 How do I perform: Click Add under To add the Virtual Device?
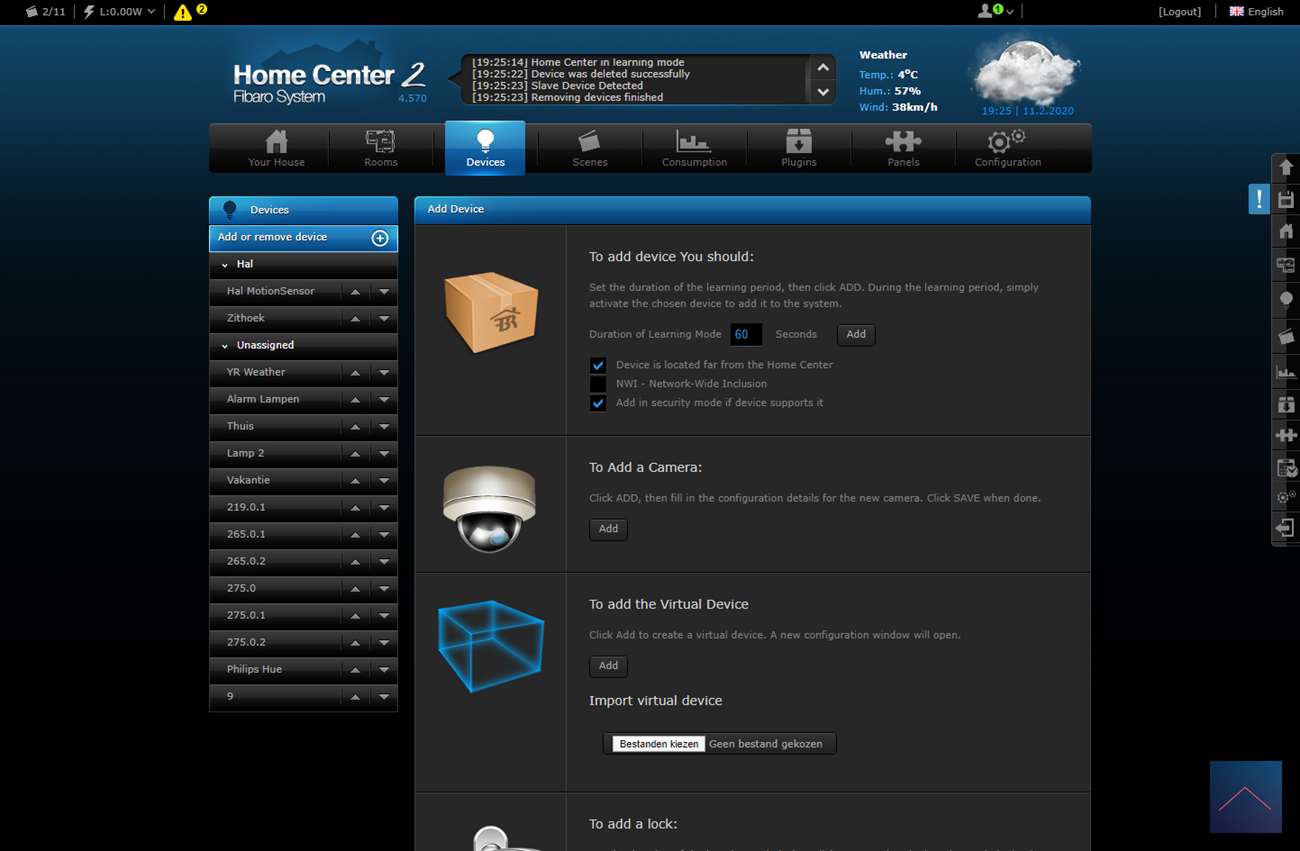click(608, 666)
